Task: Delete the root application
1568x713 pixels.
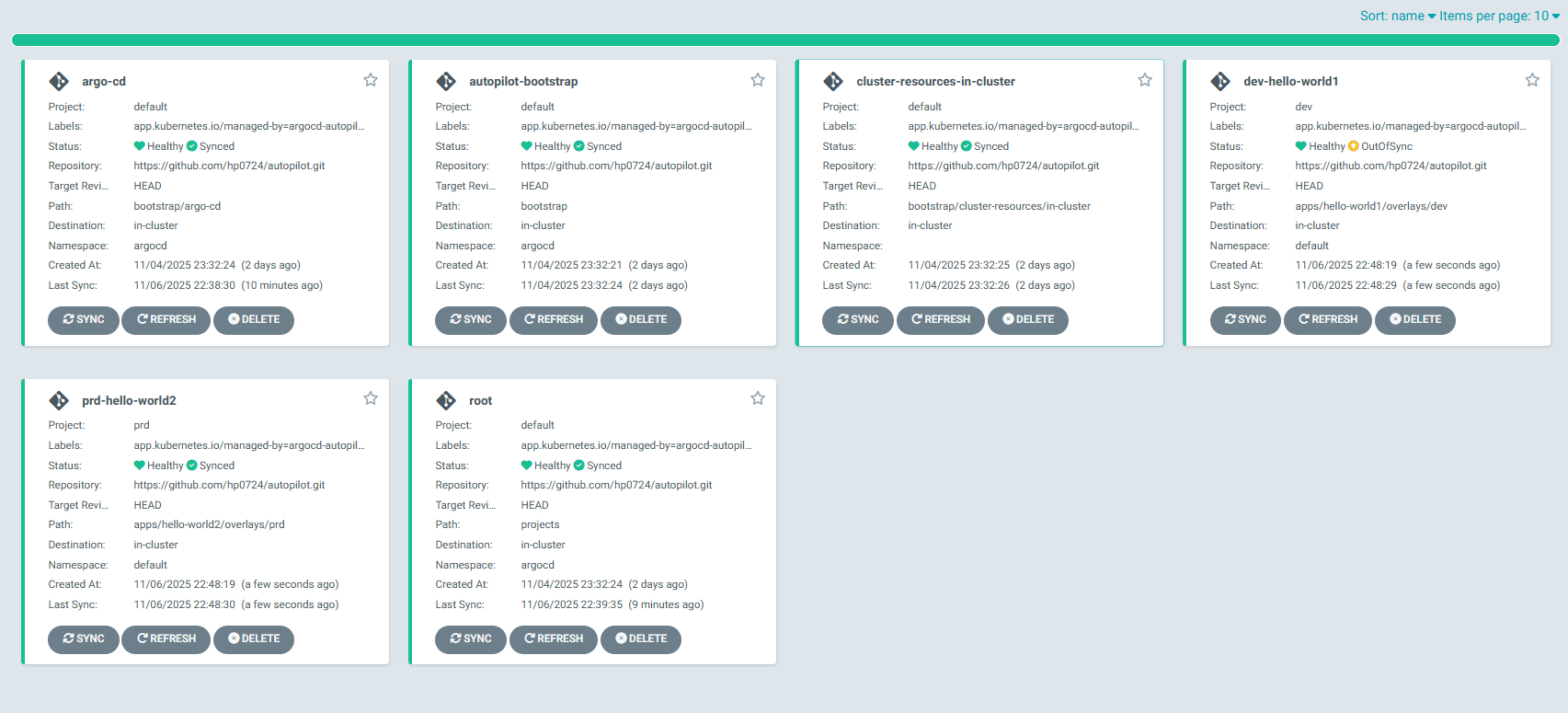Action: click(x=641, y=638)
